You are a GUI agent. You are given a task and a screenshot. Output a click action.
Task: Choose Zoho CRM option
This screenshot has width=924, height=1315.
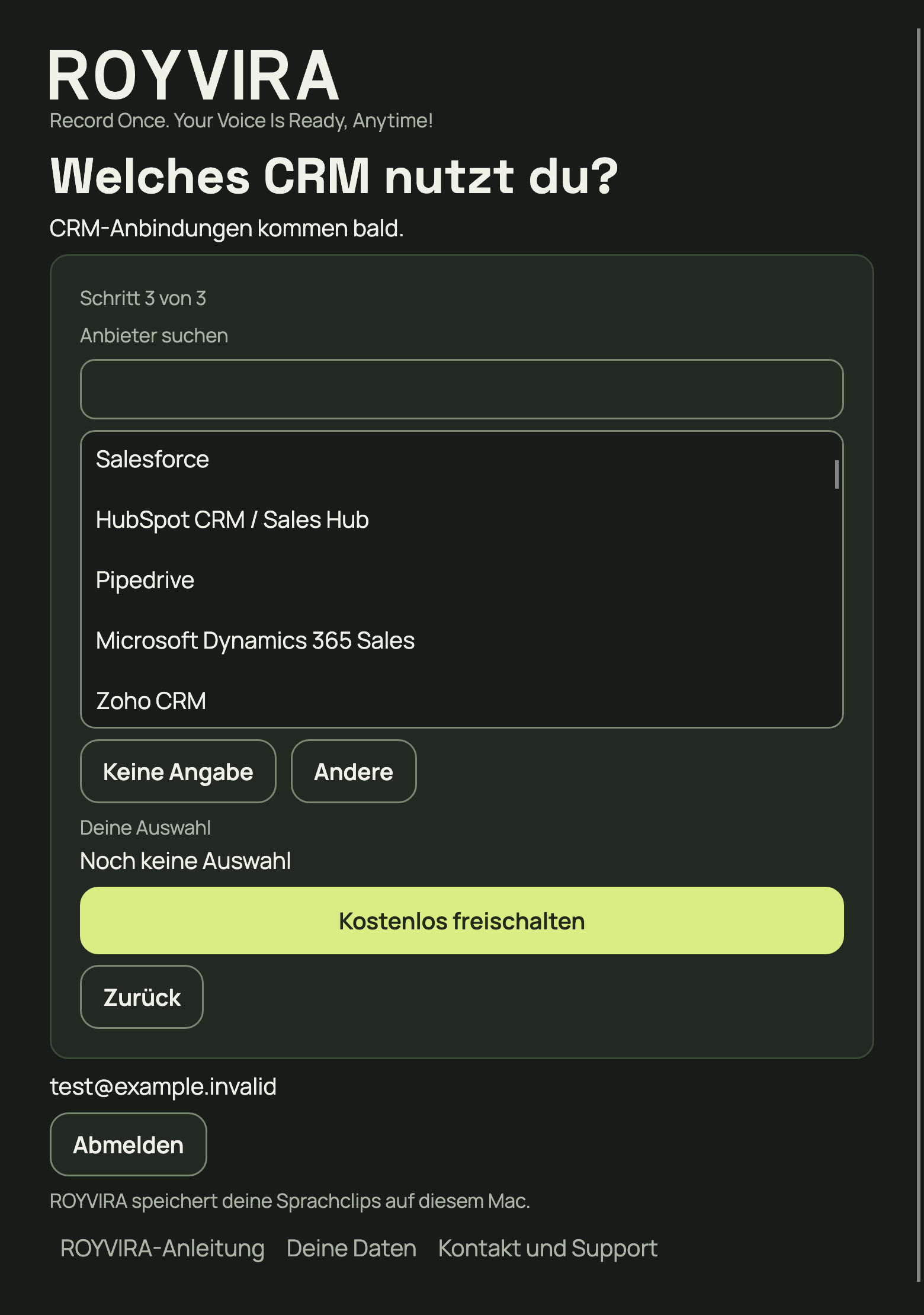pos(461,700)
